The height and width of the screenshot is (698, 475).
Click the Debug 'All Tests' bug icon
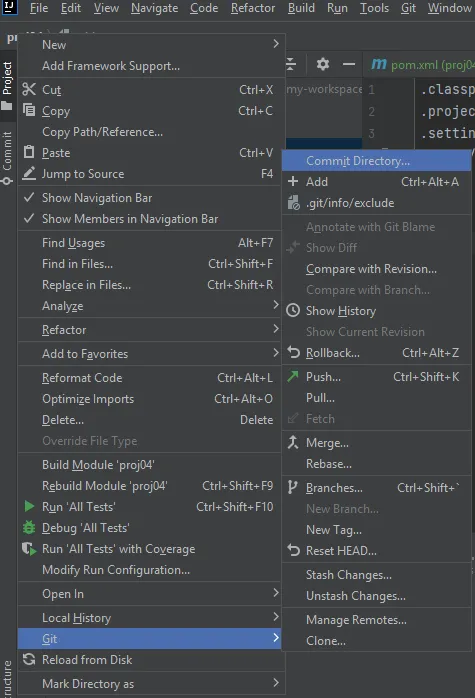coord(29,528)
